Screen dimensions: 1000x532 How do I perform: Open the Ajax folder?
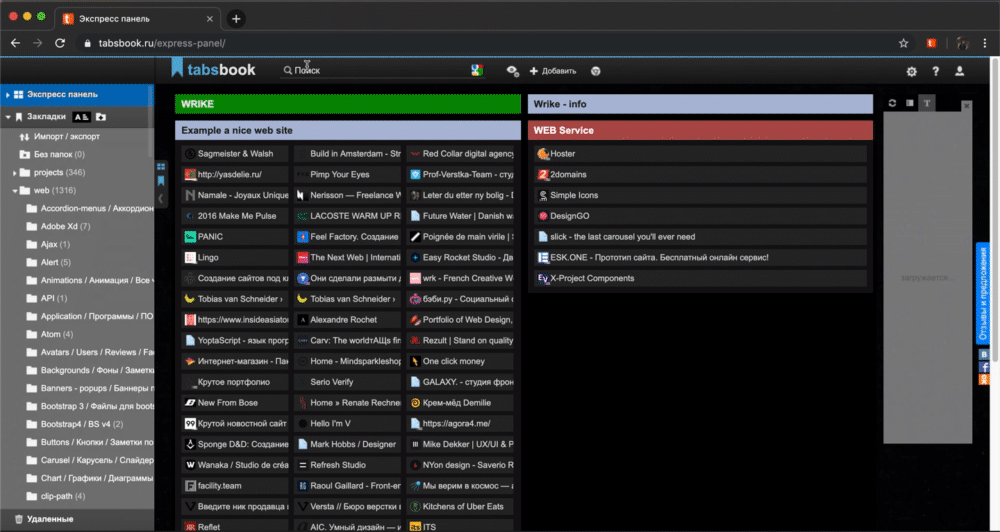[55, 244]
